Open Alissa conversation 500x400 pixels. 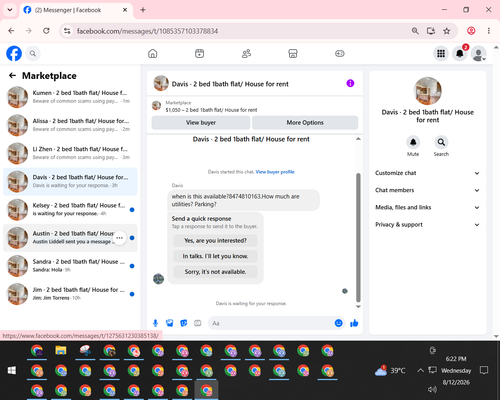point(70,125)
